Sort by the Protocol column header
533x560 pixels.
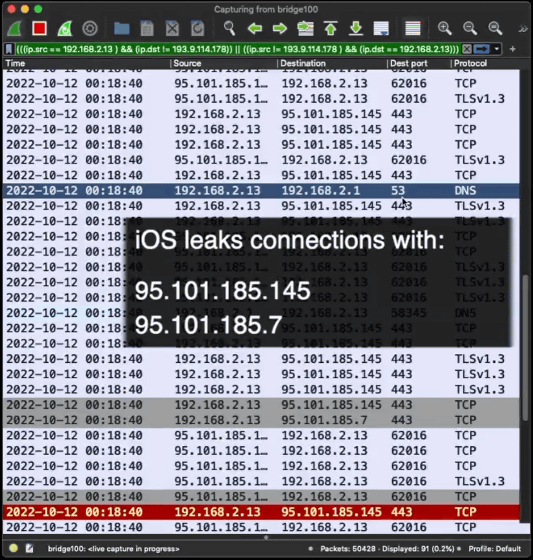pos(485,63)
